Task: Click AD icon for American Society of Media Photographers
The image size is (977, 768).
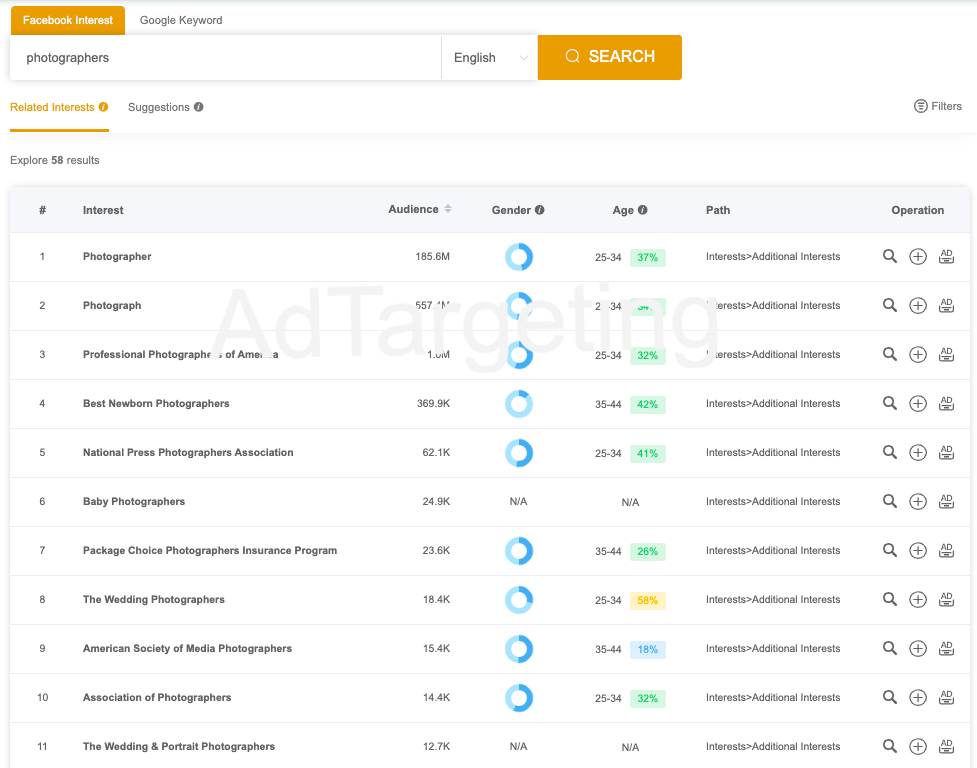Action: (946, 648)
